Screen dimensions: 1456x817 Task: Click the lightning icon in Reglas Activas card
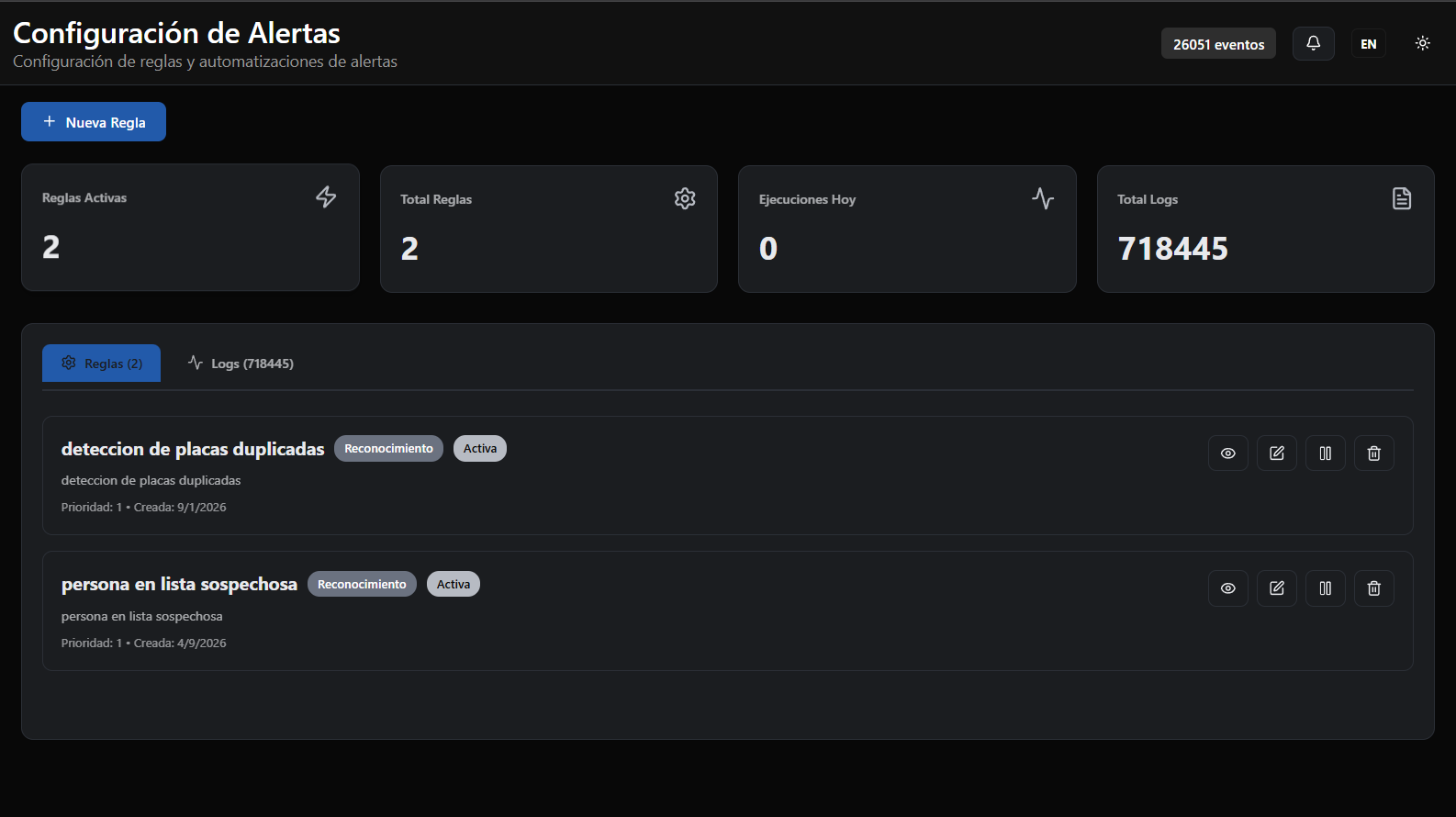pos(326,196)
